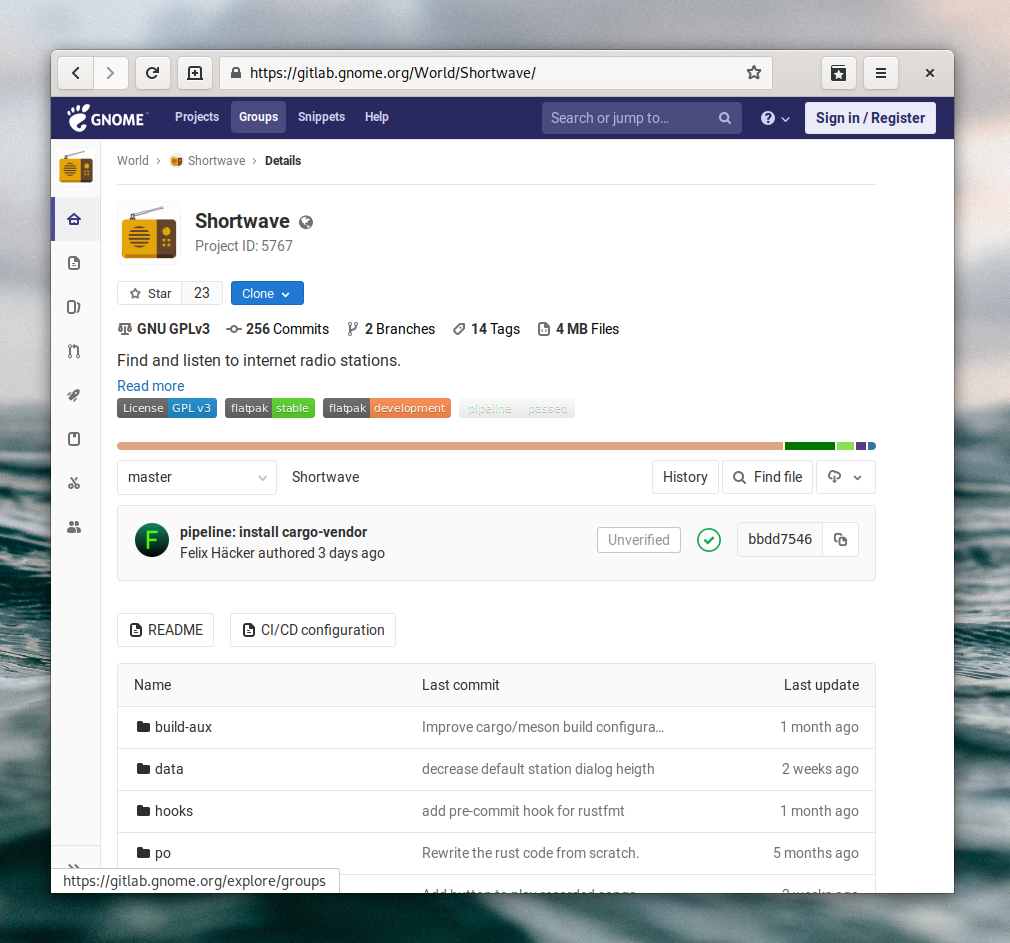Open Snippets in top navigation
1010x943 pixels.
coord(321,117)
